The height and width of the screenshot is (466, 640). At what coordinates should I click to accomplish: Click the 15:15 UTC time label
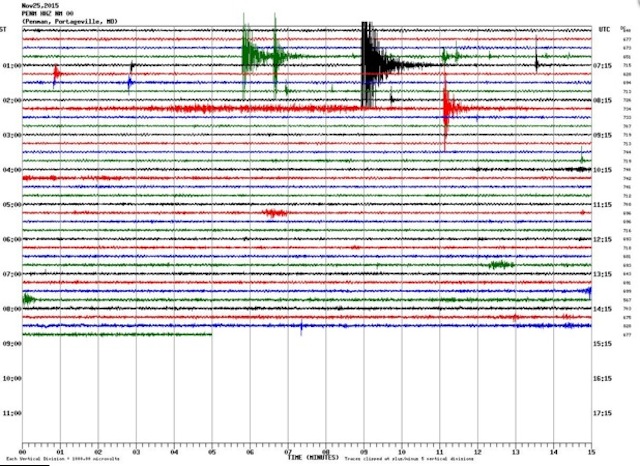point(602,344)
